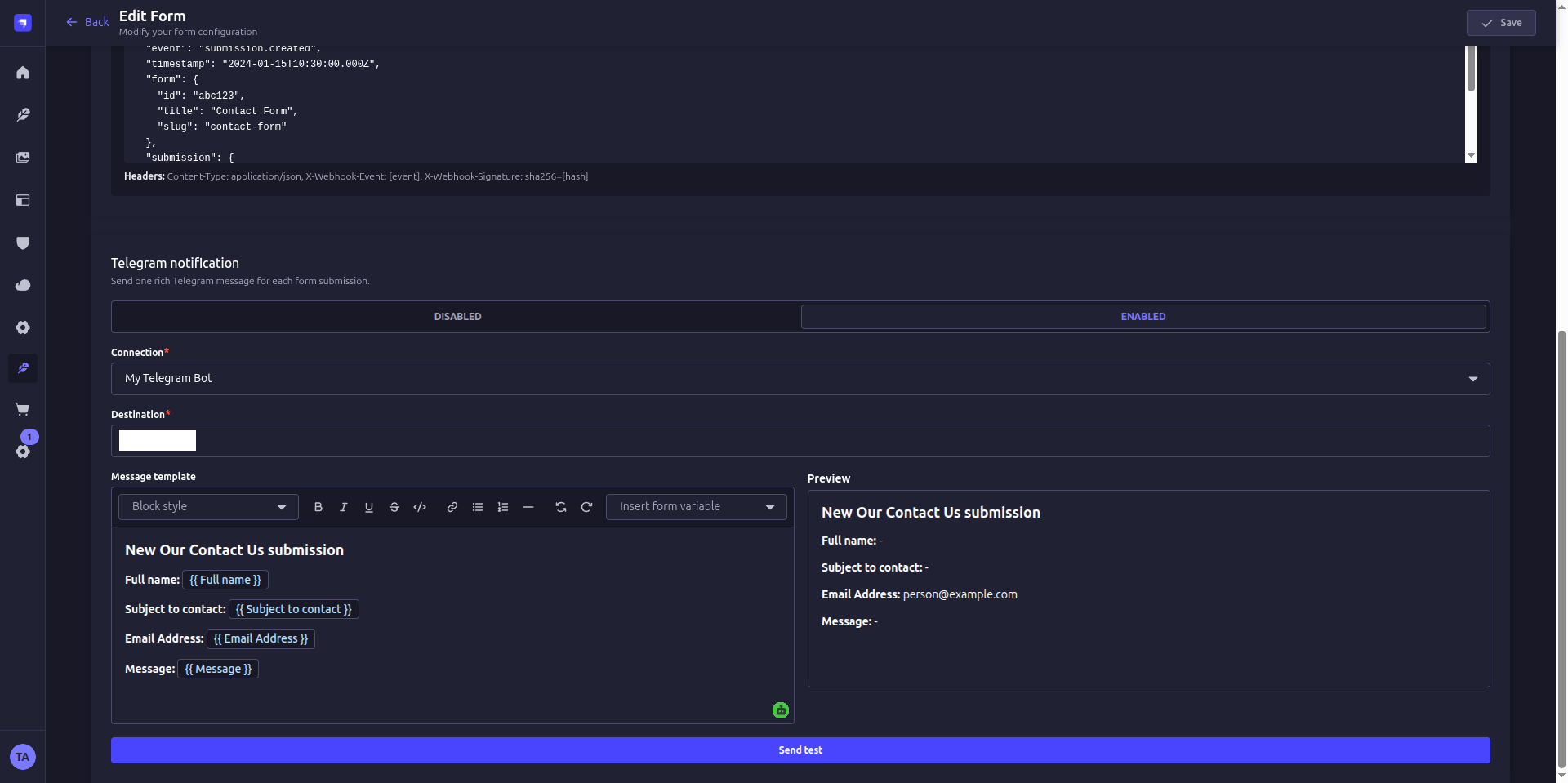Open the Home icon in sidebar
The width and height of the screenshot is (1568, 783).
23,73
